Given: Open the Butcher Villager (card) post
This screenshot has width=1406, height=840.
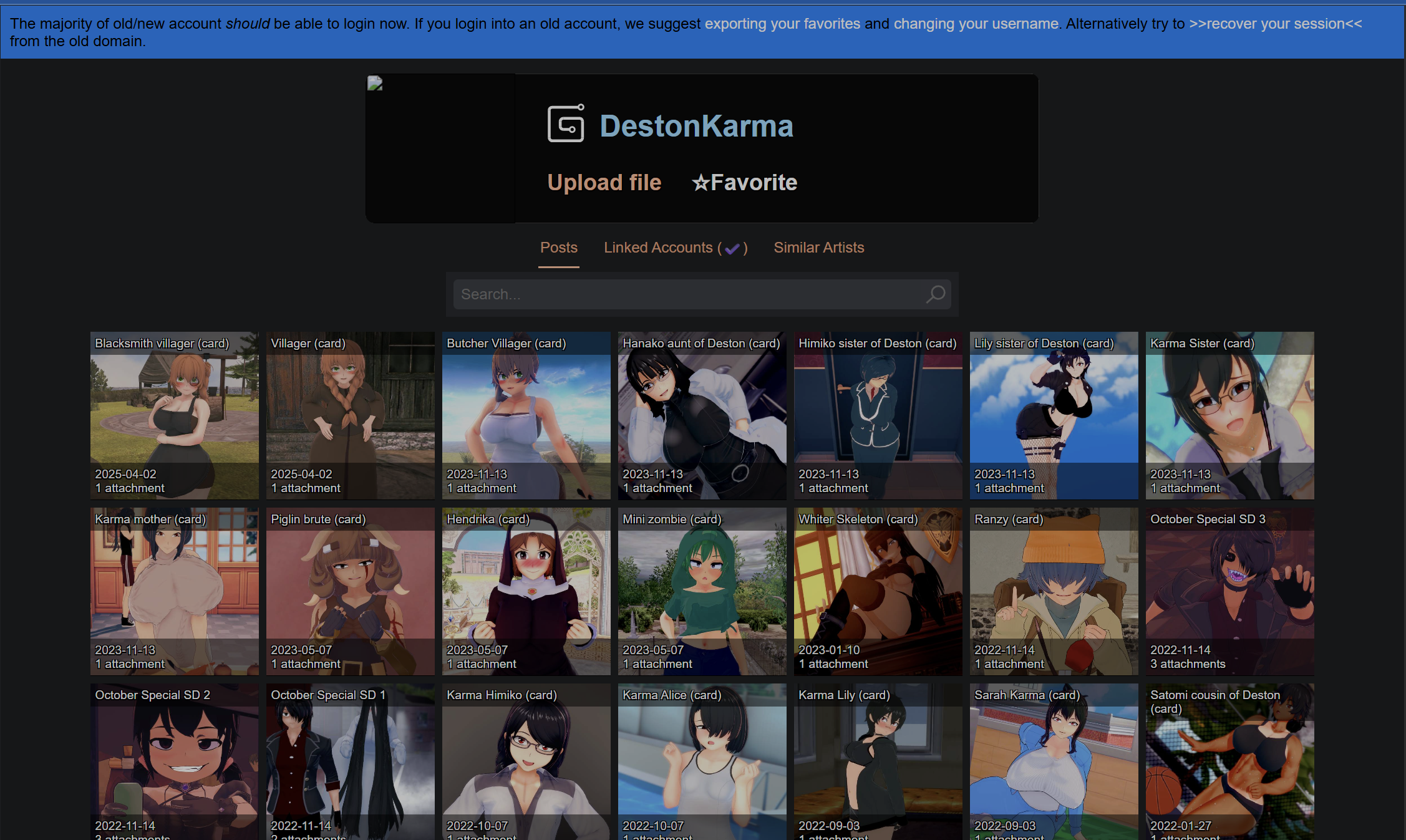Looking at the screenshot, I should pos(526,415).
